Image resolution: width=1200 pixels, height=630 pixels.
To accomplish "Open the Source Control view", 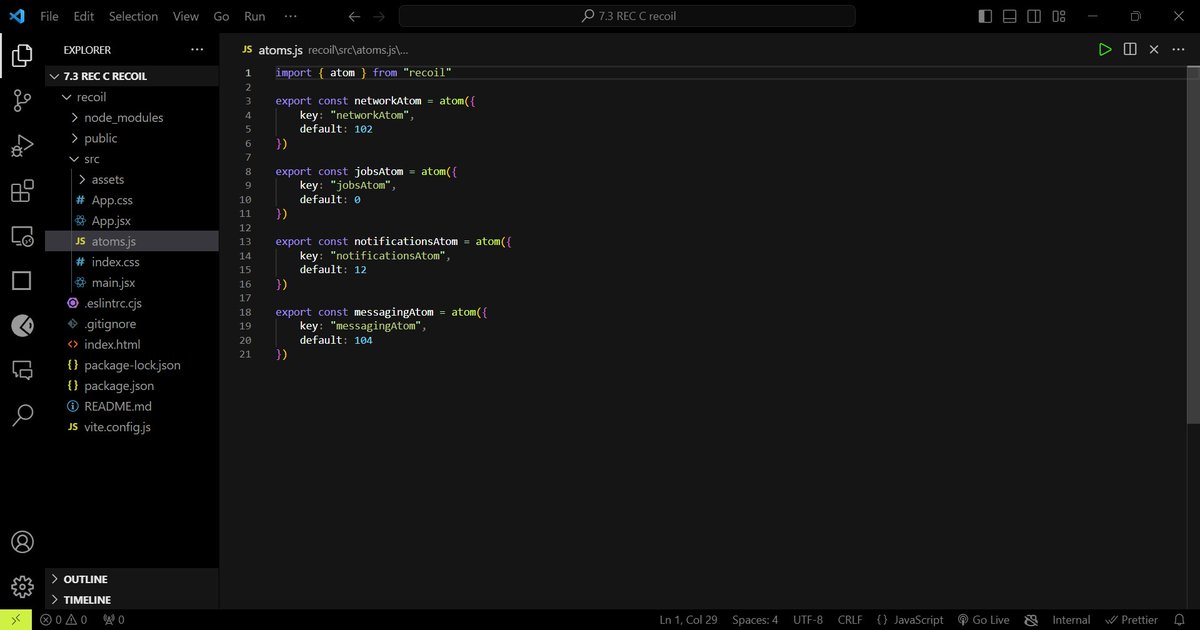I will point(22,101).
